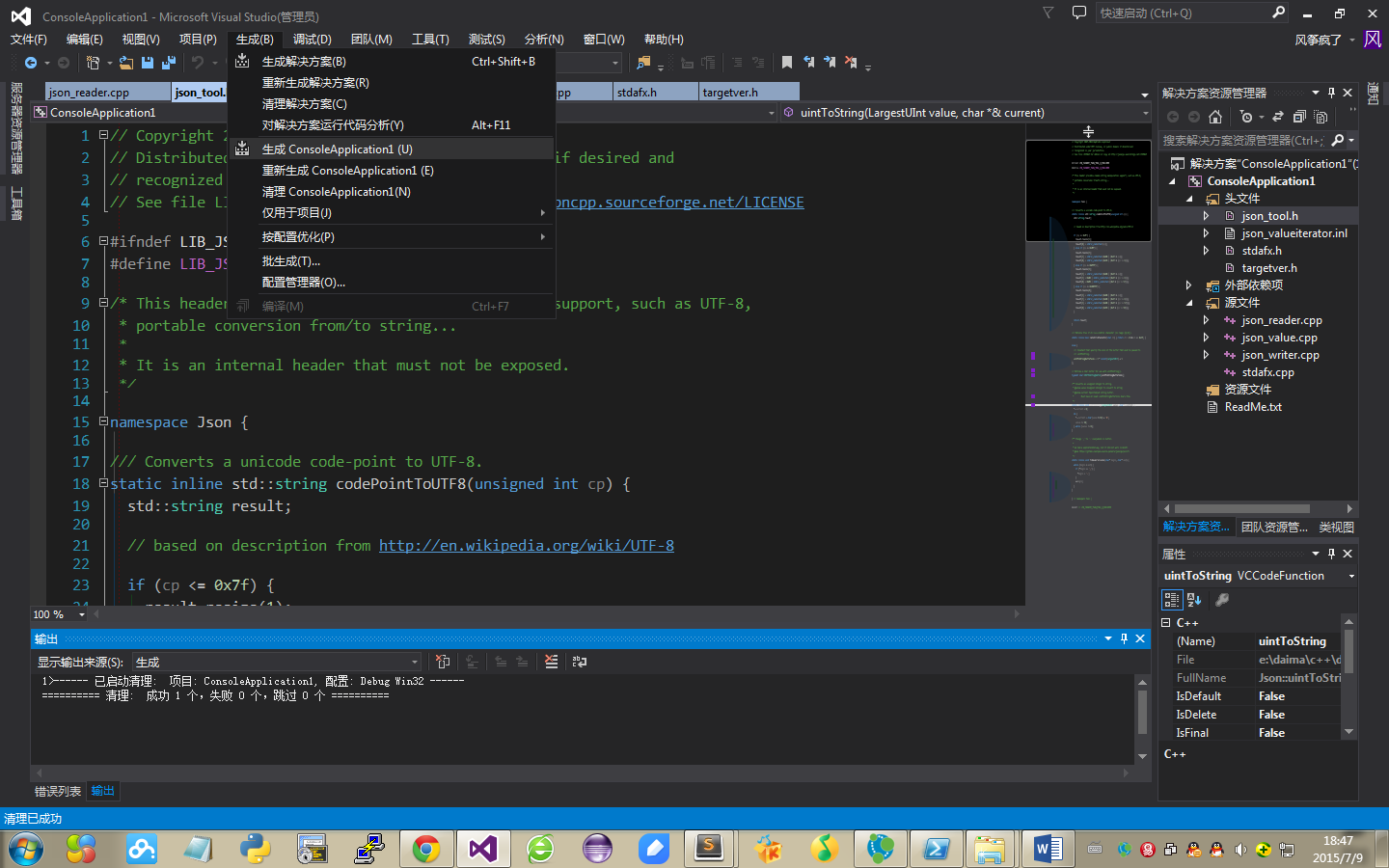
Task: Toggle a bookmark with the bookmark icon
Action: (x=787, y=63)
